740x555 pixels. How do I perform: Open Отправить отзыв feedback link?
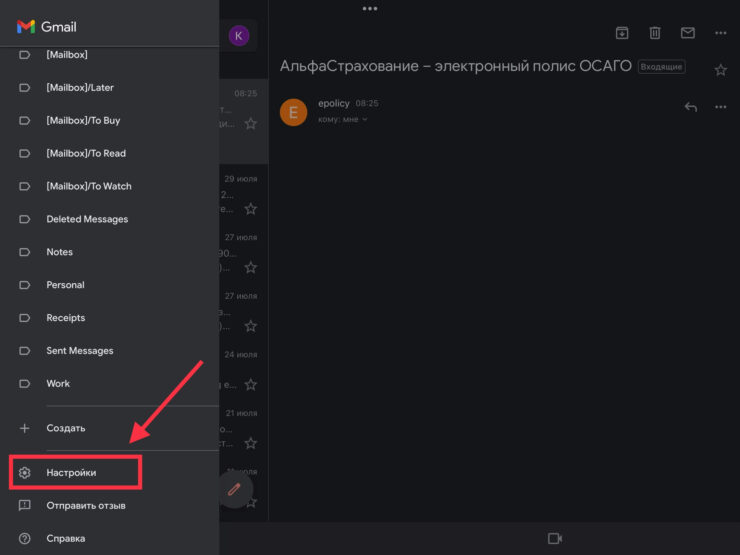pos(86,505)
